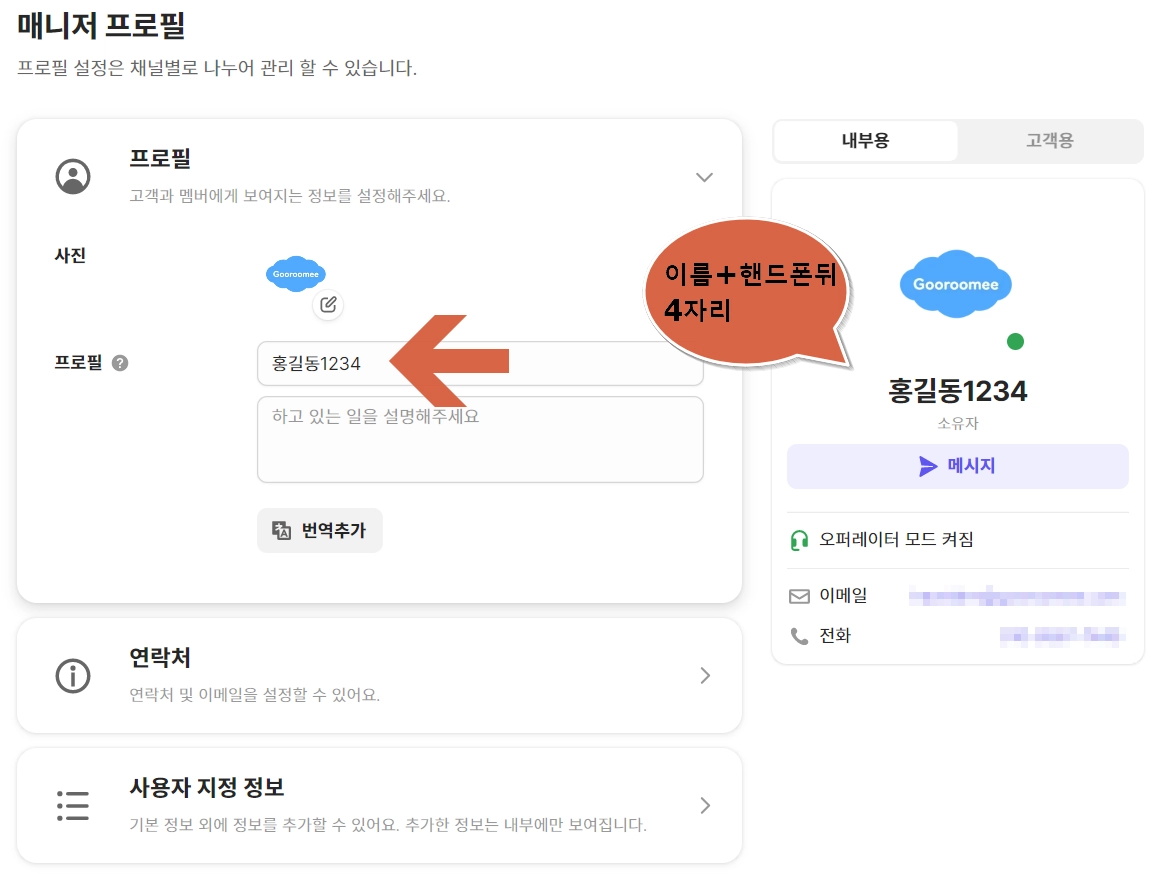Viewport: 1152px width, 874px height.
Task: Click the 사용자 지정 정보 heading
Action: coord(207,787)
